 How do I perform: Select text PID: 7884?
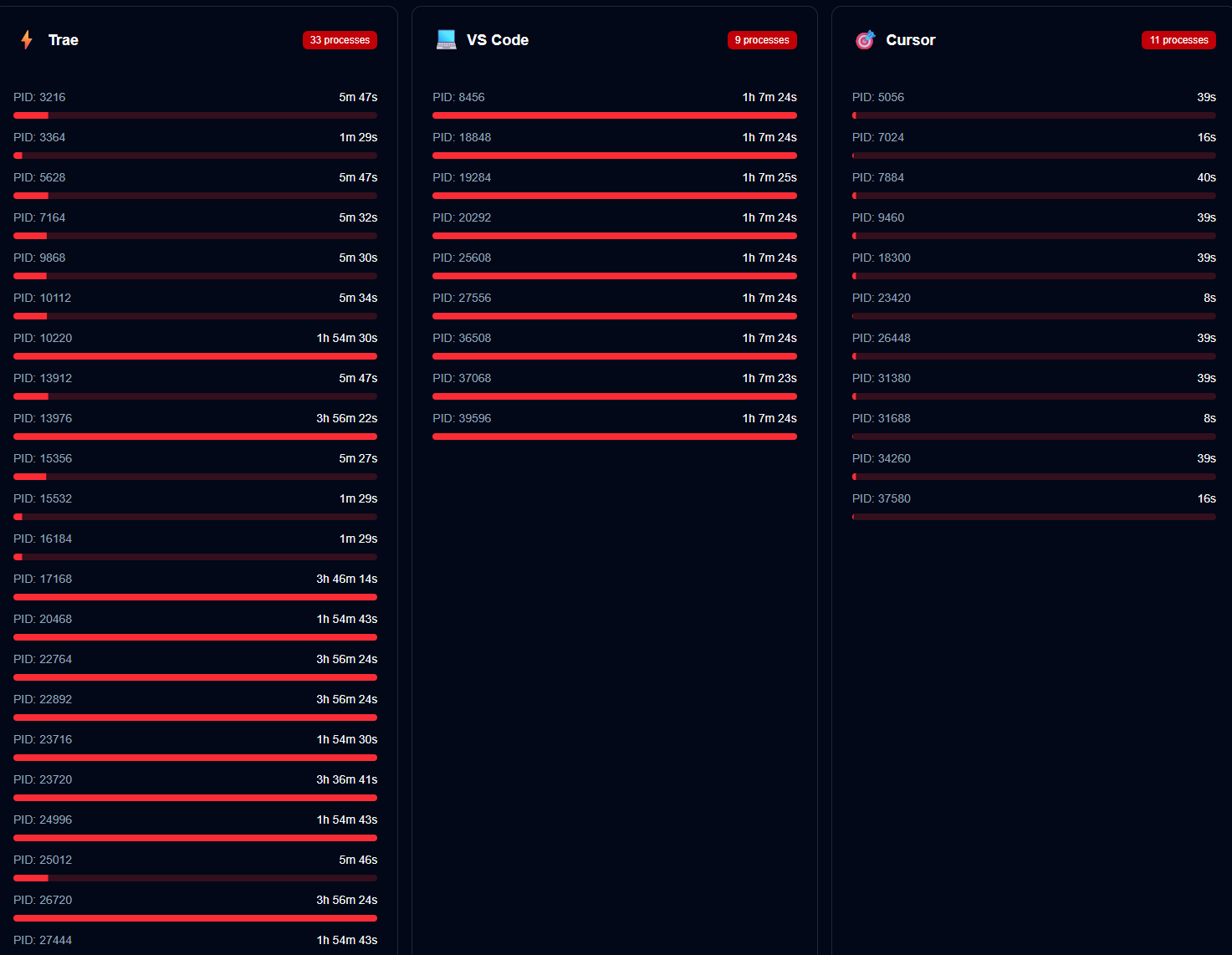[878, 177]
